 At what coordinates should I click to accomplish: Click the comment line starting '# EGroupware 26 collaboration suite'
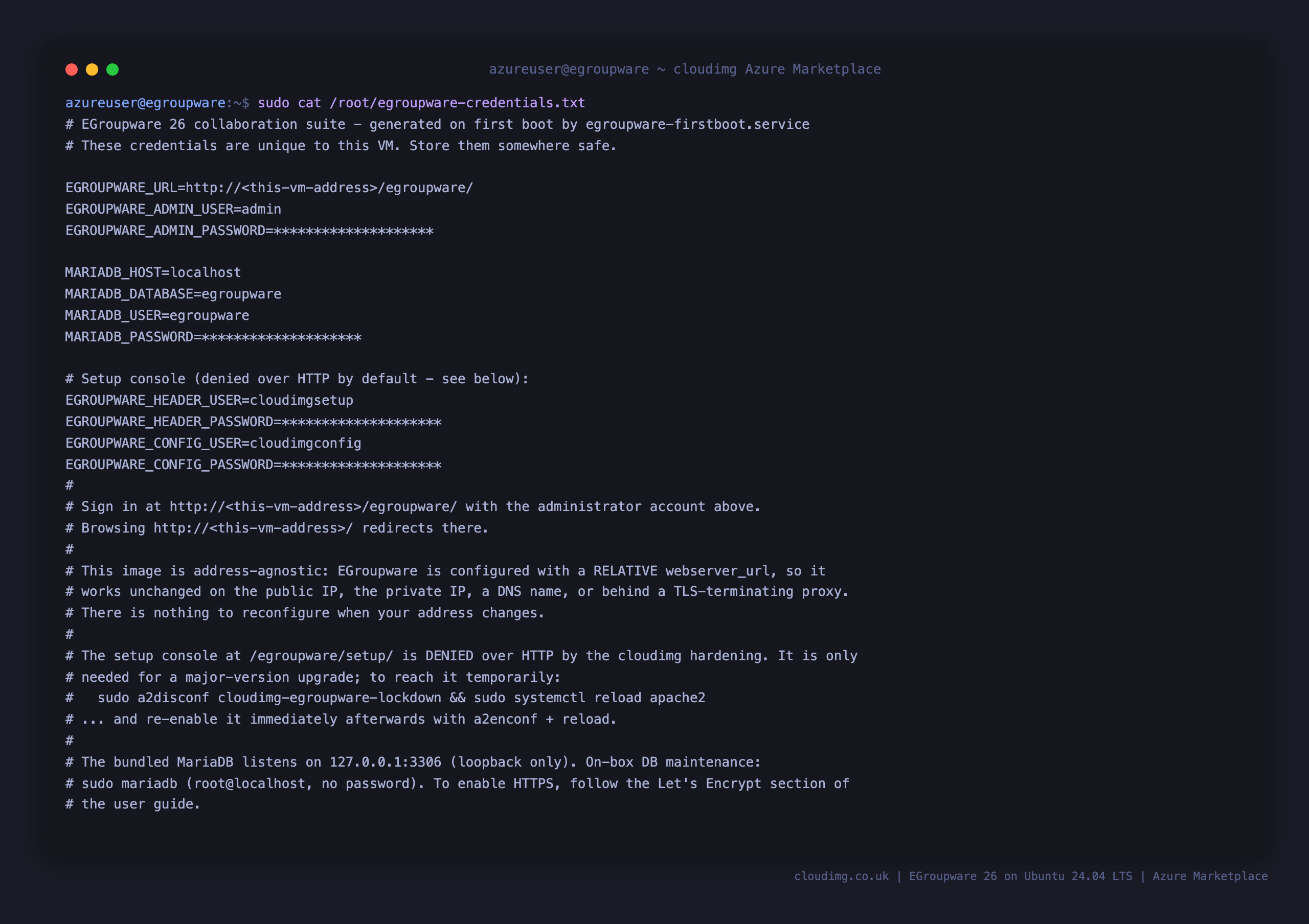[437, 124]
